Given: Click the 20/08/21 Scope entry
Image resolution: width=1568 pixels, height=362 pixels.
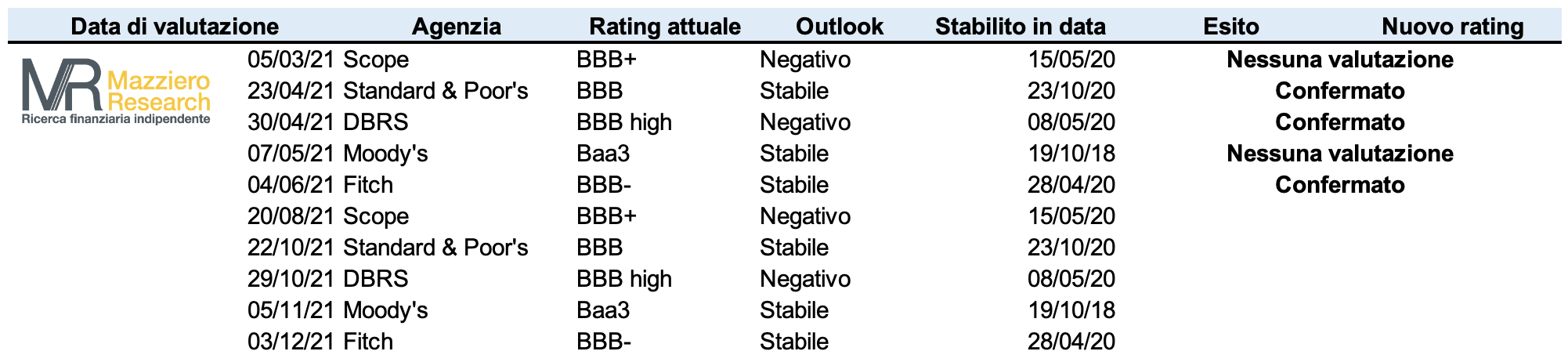Looking at the screenshot, I should coord(327,216).
